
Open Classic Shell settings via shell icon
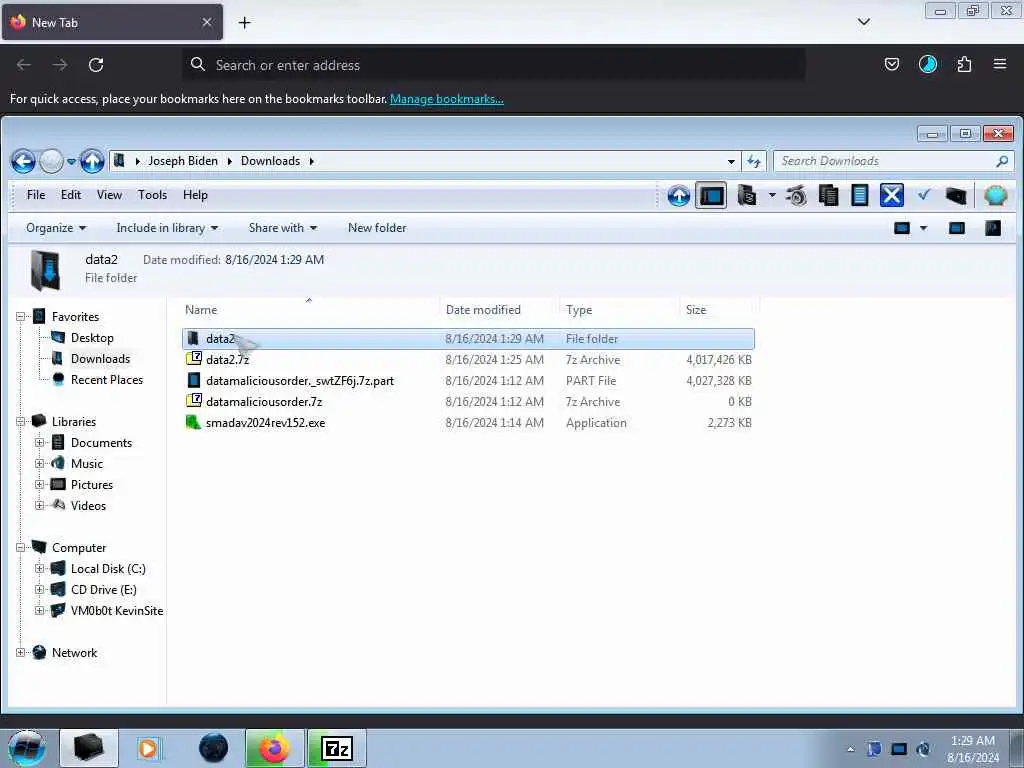pyautogui.click(x=995, y=195)
